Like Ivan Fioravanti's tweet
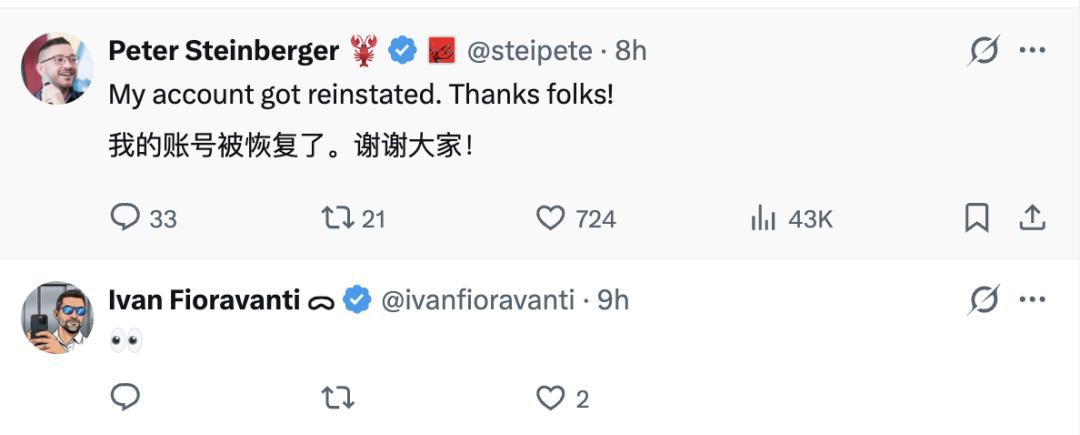The image size is (1080, 435). tap(552, 399)
